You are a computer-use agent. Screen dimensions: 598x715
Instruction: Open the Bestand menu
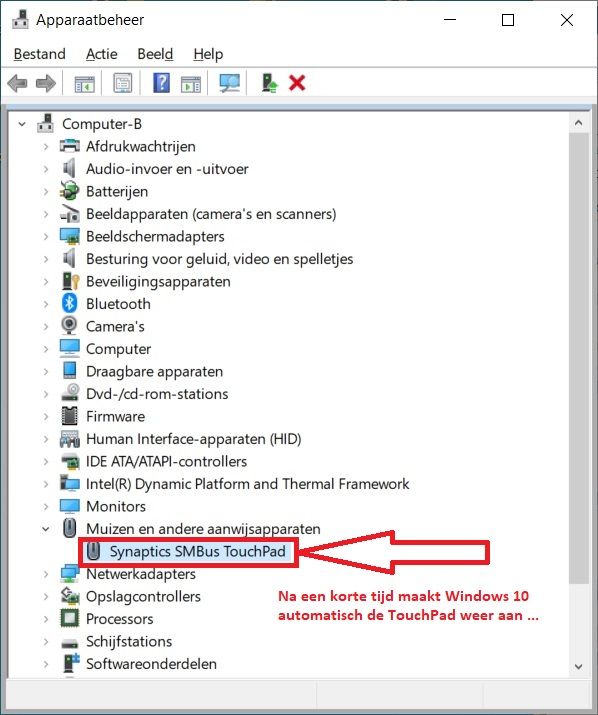tap(40, 54)
